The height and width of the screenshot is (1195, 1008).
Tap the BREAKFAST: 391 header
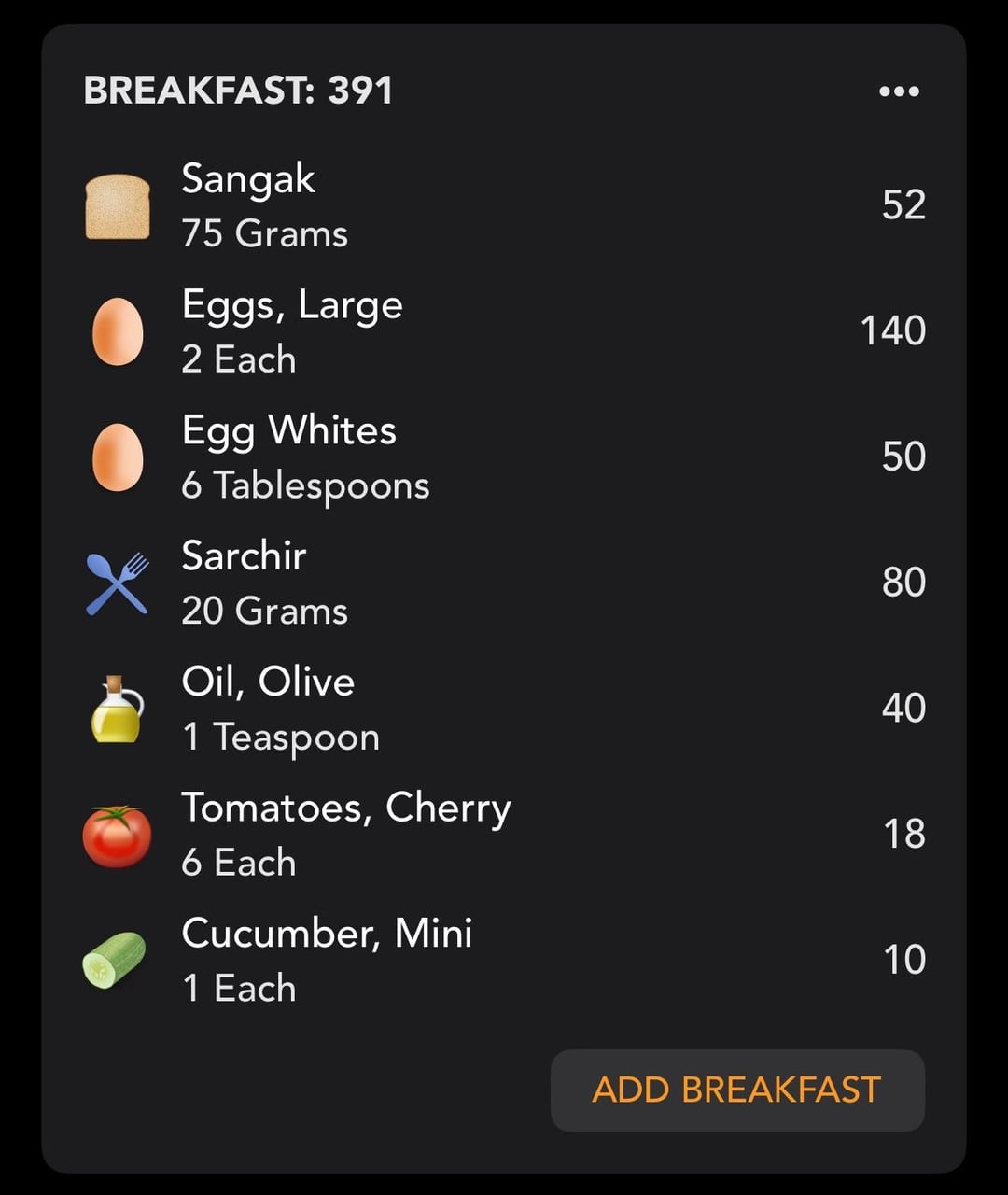(239, 91)
